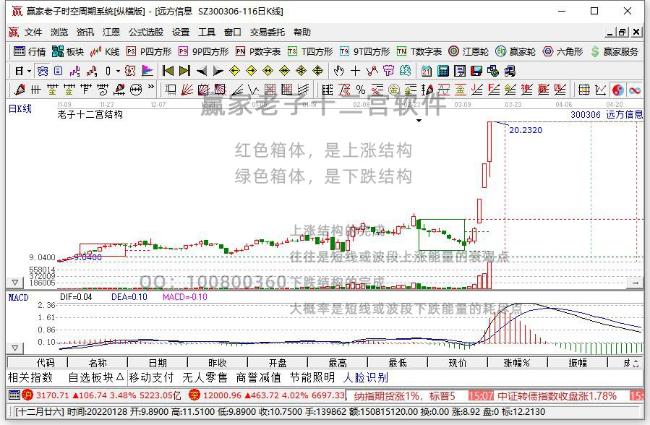Screen dimensions: 650x425
Task: Click the red floppy disk save icon
Action: pyautogui.click(x=476, y=71)
